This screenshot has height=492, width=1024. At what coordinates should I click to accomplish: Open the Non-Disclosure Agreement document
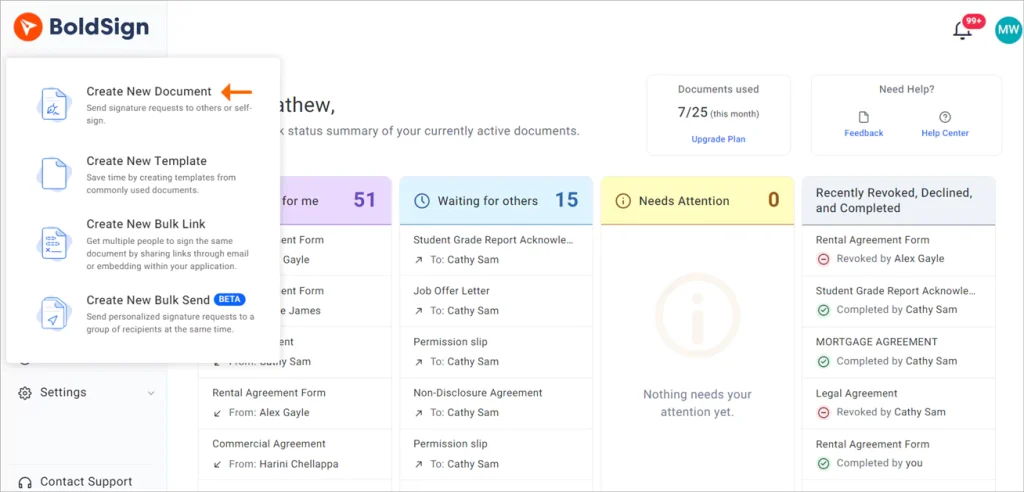click(x=478, y=393)
